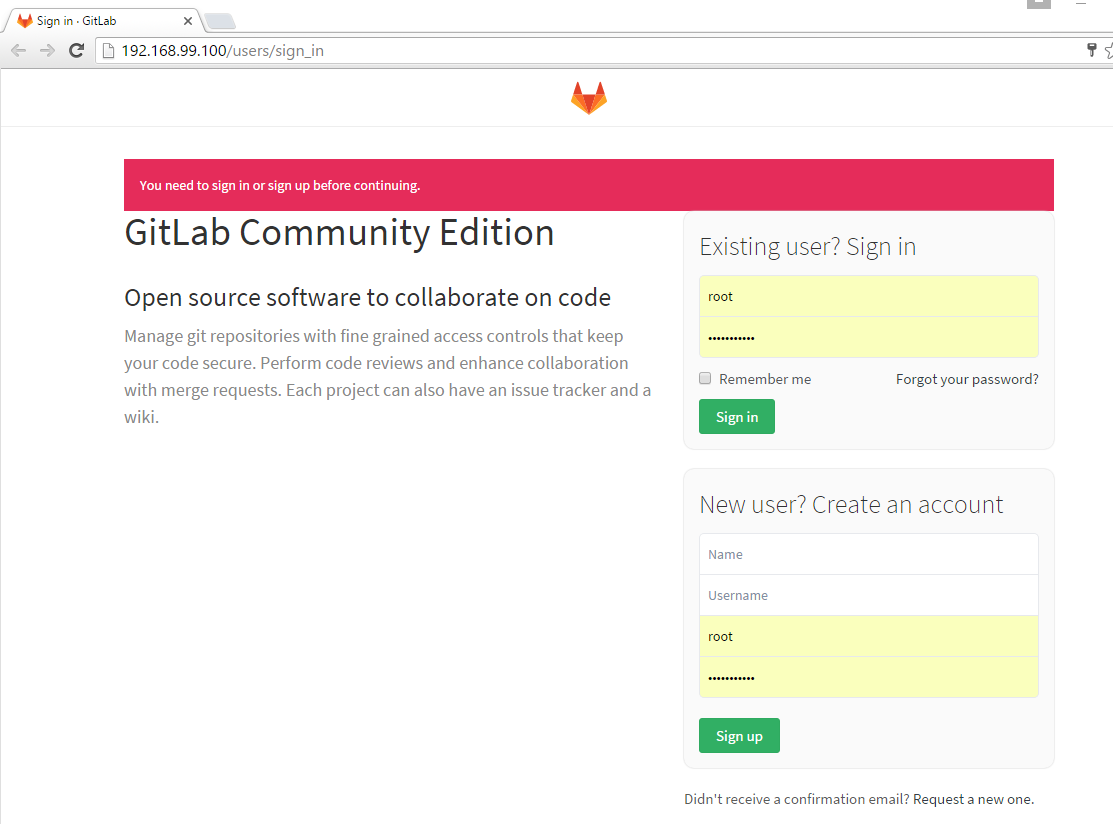1113x824 pixels.
Task: Click the New user? Create an account heading
Action: click(x=851, y=505)
